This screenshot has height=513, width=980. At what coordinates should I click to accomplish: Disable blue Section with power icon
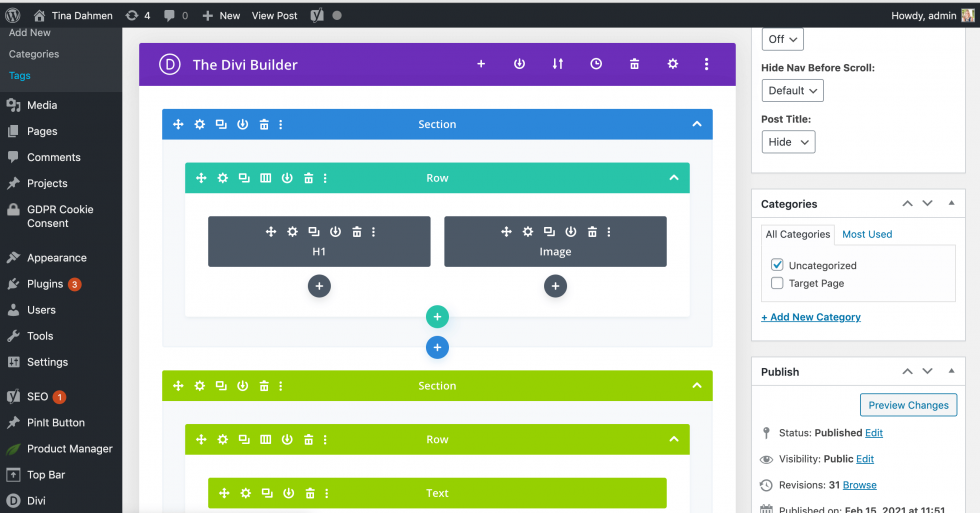(242, 124)
